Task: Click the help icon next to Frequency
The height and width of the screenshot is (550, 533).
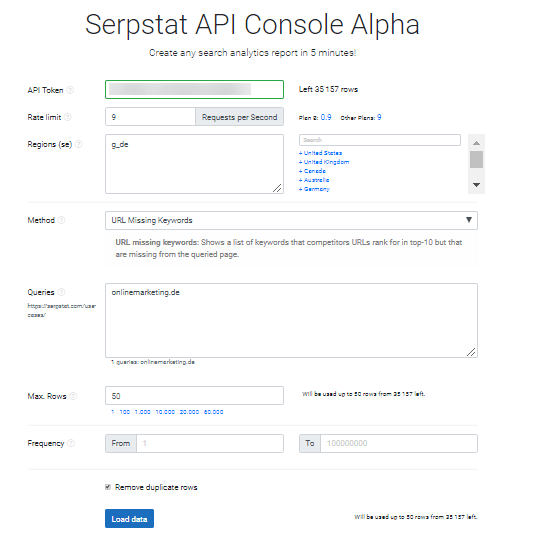Action: click(x=71, y=443)
